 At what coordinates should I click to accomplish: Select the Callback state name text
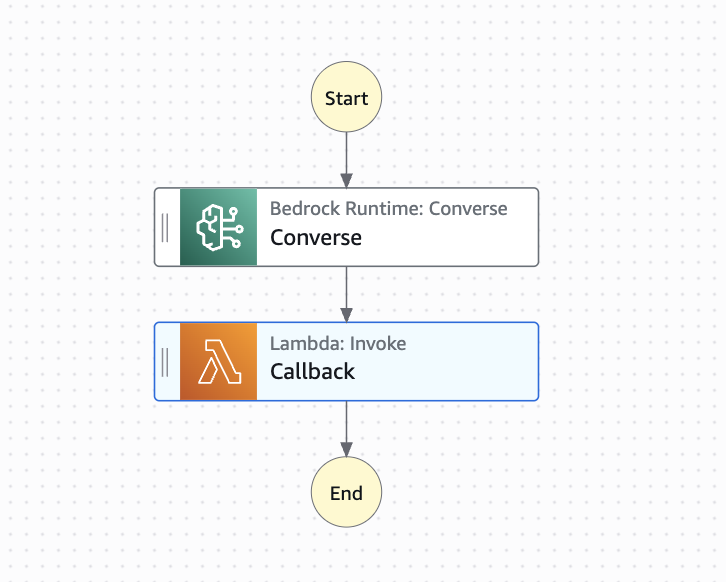(312, 372)
